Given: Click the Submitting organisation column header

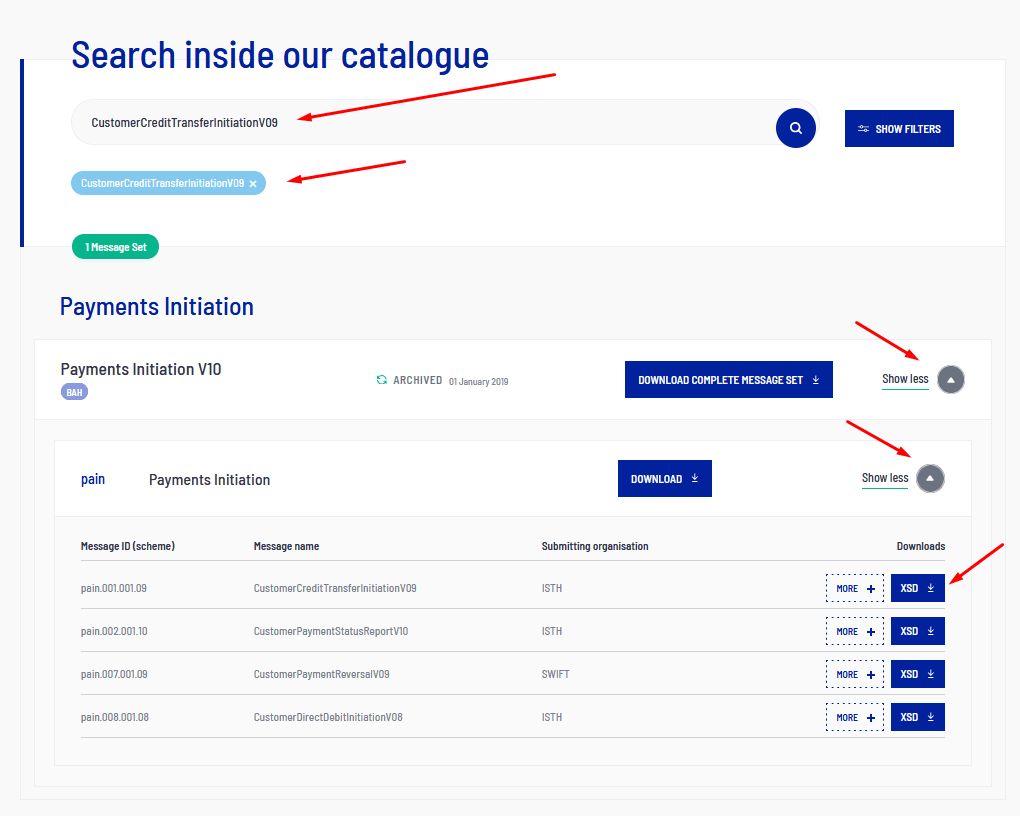Looking at the screenshot, I should tap(595, 546).
